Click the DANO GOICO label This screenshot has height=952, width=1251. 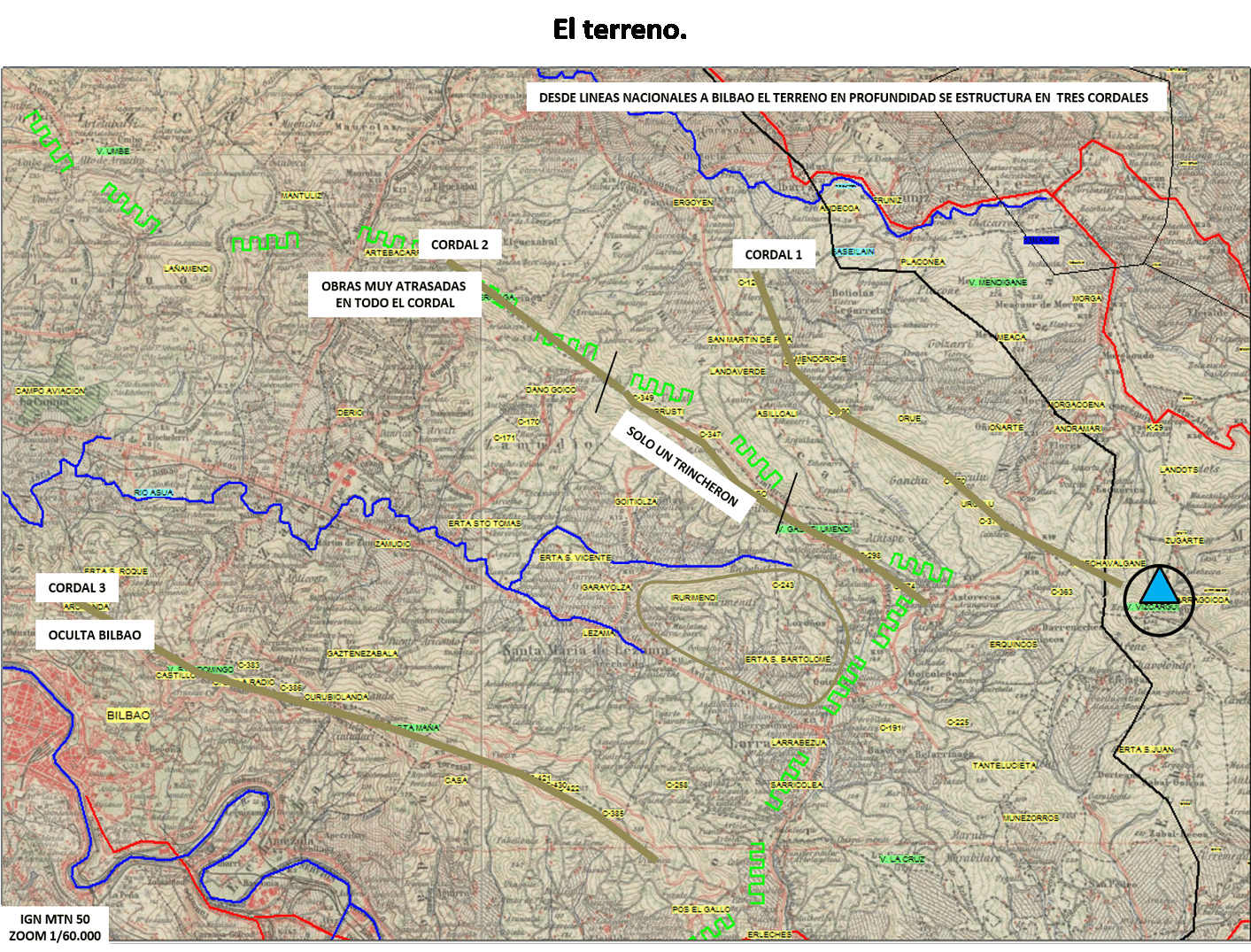(551, 390)
